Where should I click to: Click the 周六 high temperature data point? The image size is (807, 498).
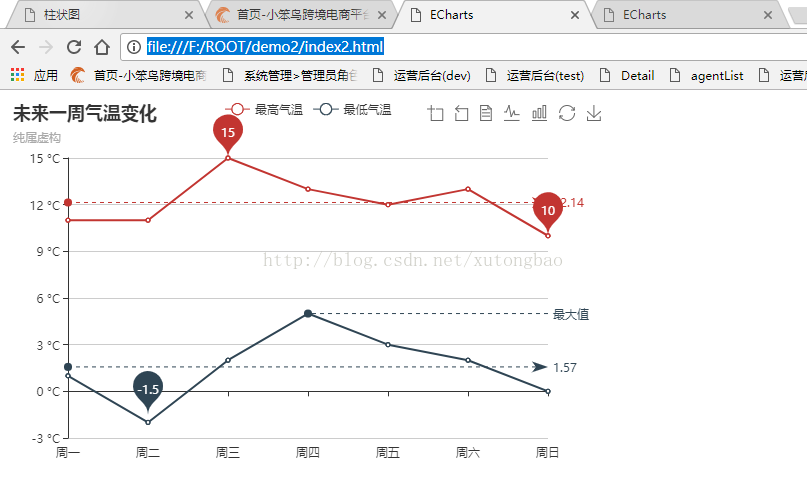click(x=468, y=189)
